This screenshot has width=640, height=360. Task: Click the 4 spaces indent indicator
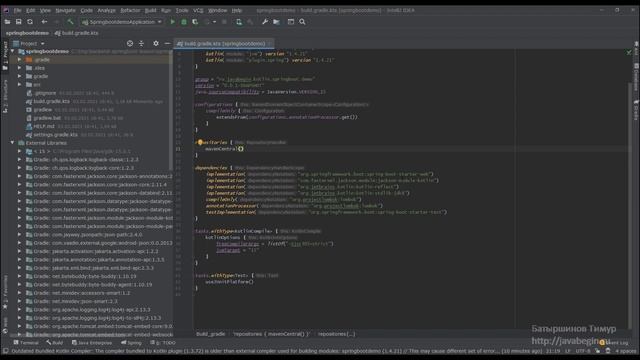point(625,351)
